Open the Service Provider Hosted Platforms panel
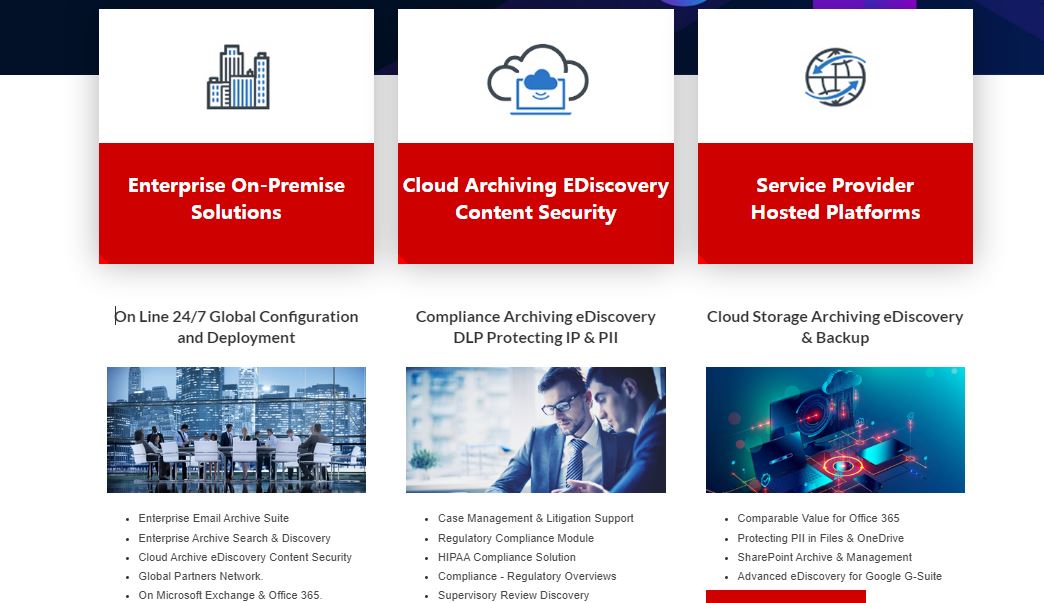Viewport: 1044px width, 603px height. click(835, 198)
